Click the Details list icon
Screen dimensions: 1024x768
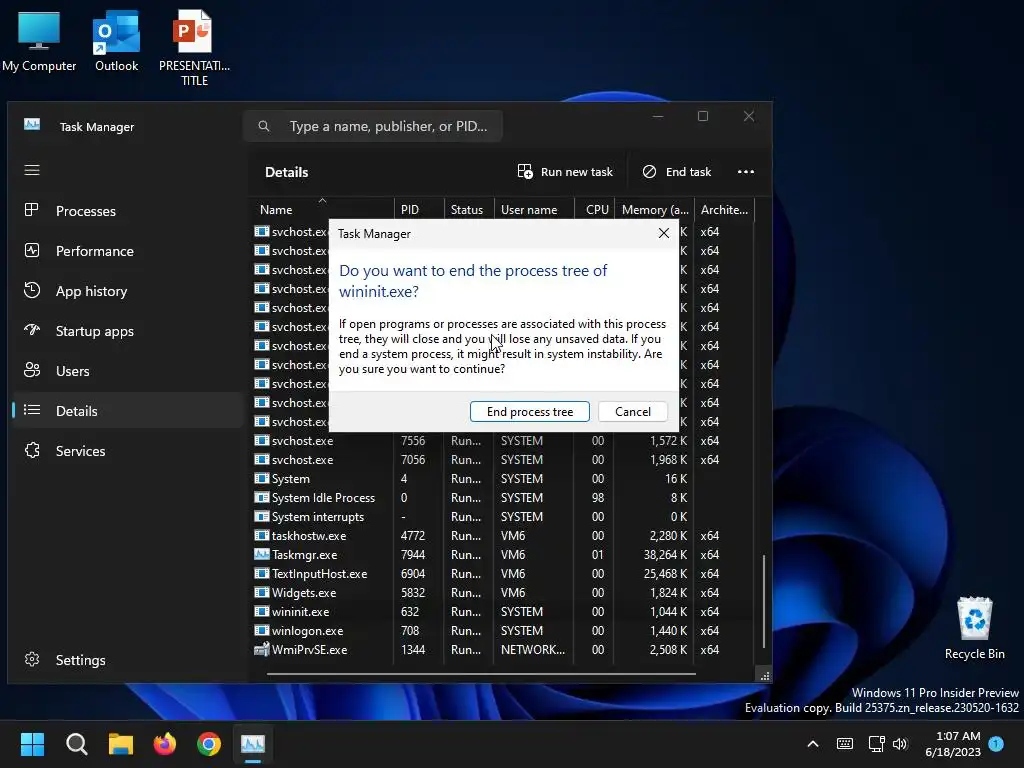pos(31,410)
